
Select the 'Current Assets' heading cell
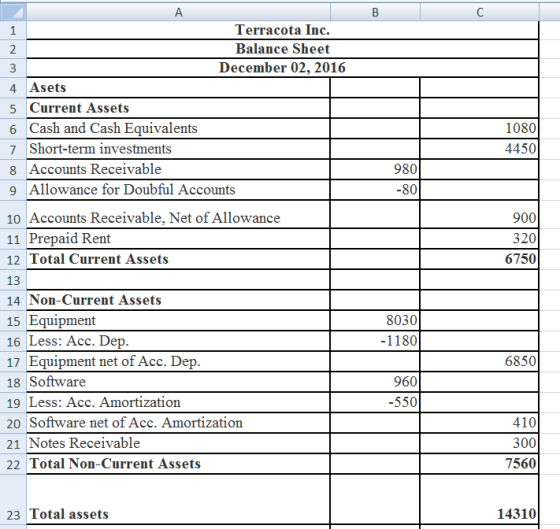click(x=179, y=108)
